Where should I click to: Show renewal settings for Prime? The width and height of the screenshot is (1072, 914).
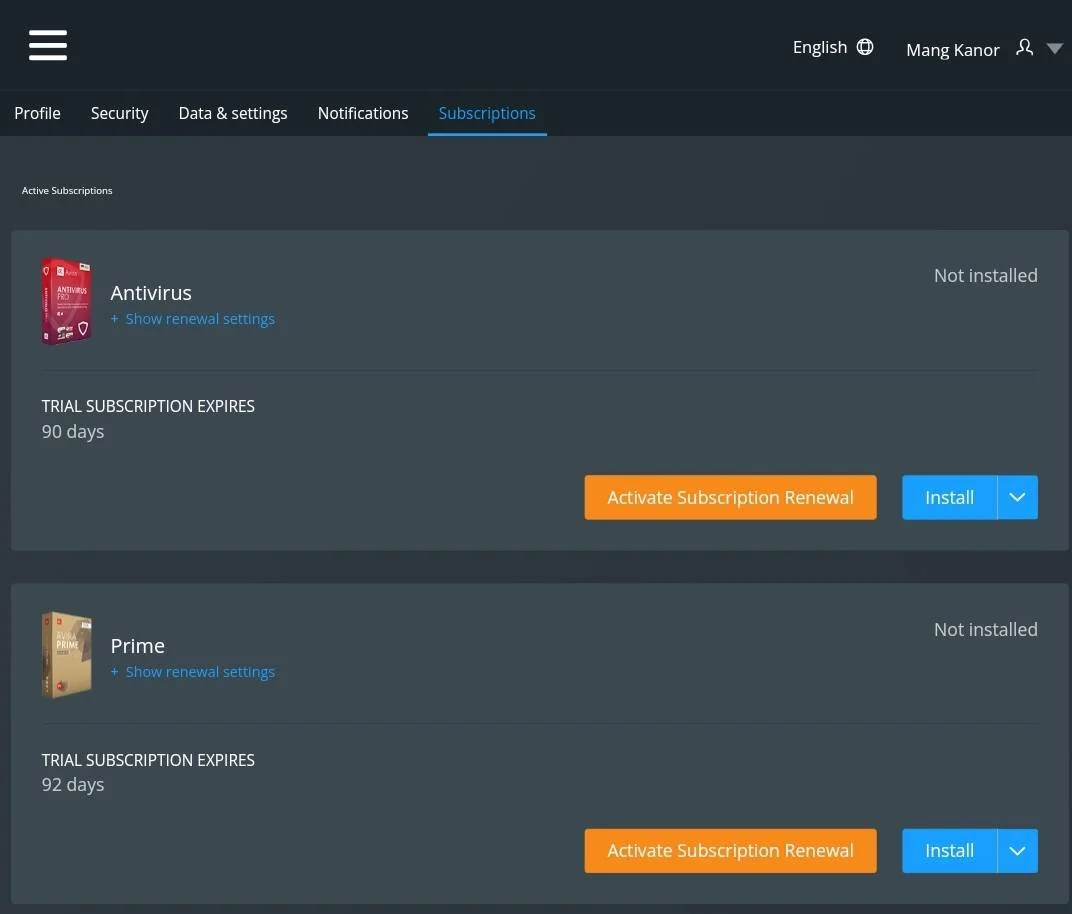[193, 672]
